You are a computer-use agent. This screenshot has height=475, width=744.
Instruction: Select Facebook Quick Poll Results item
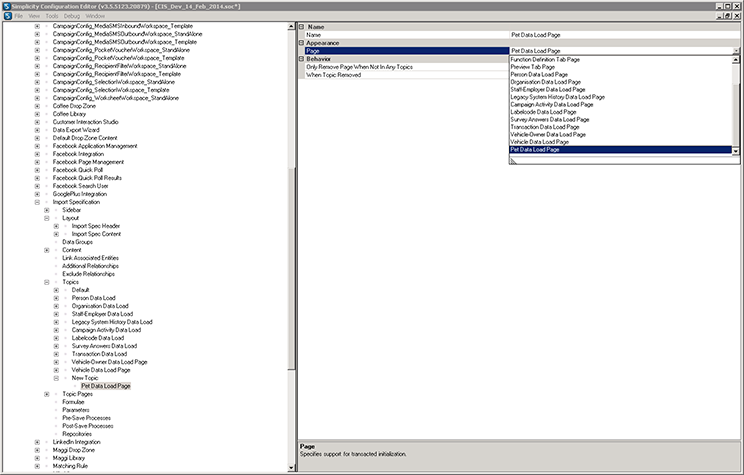[87, 178]
